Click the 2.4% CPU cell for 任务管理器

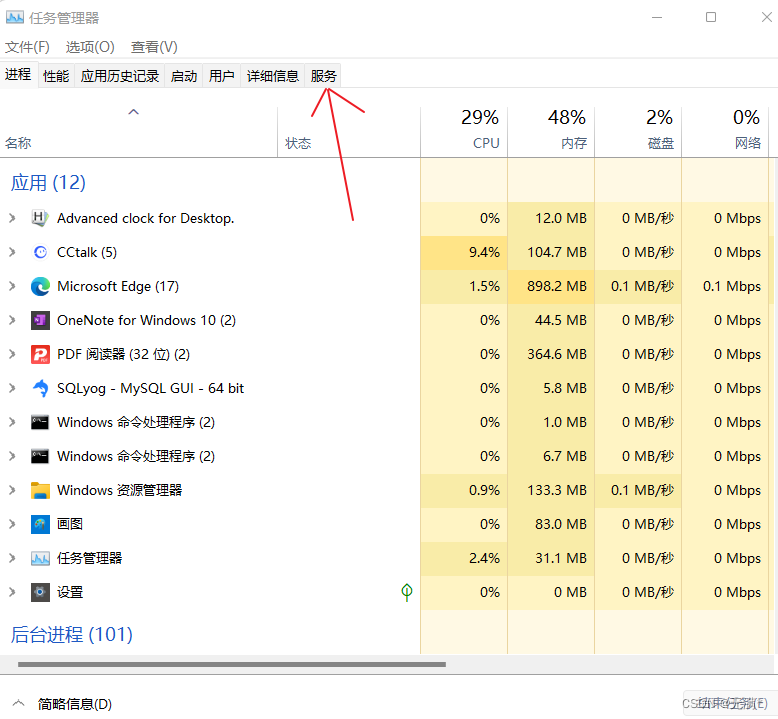464,558
